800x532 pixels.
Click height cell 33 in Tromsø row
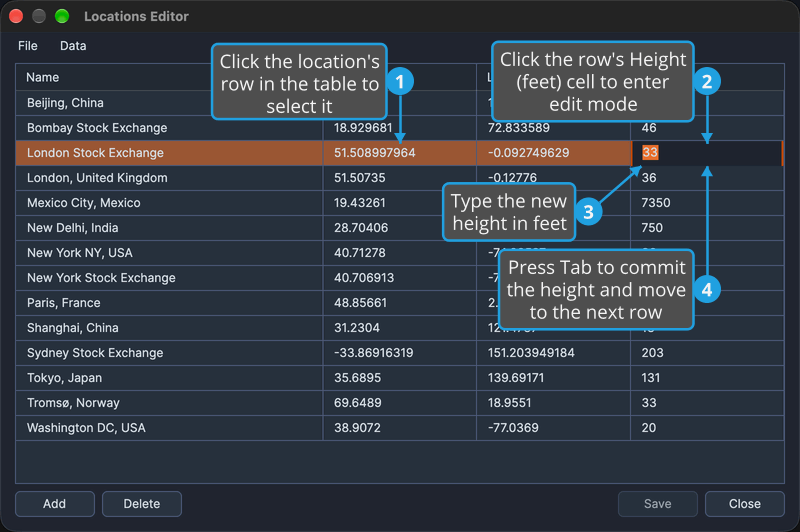(707, 402)
